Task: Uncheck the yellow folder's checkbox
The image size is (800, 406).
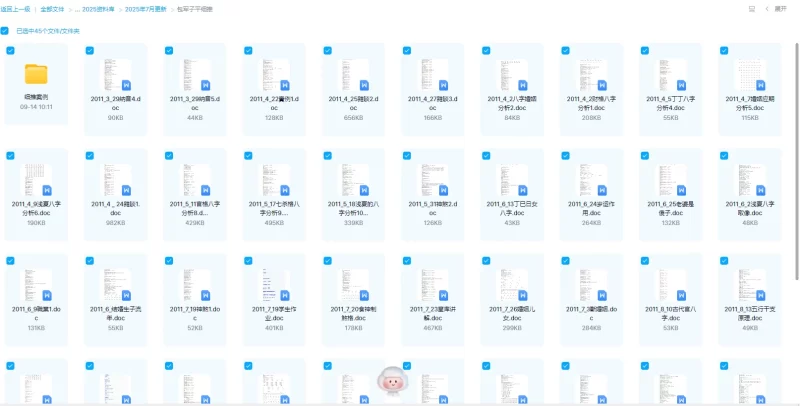Action: click(x=10, y=50)
